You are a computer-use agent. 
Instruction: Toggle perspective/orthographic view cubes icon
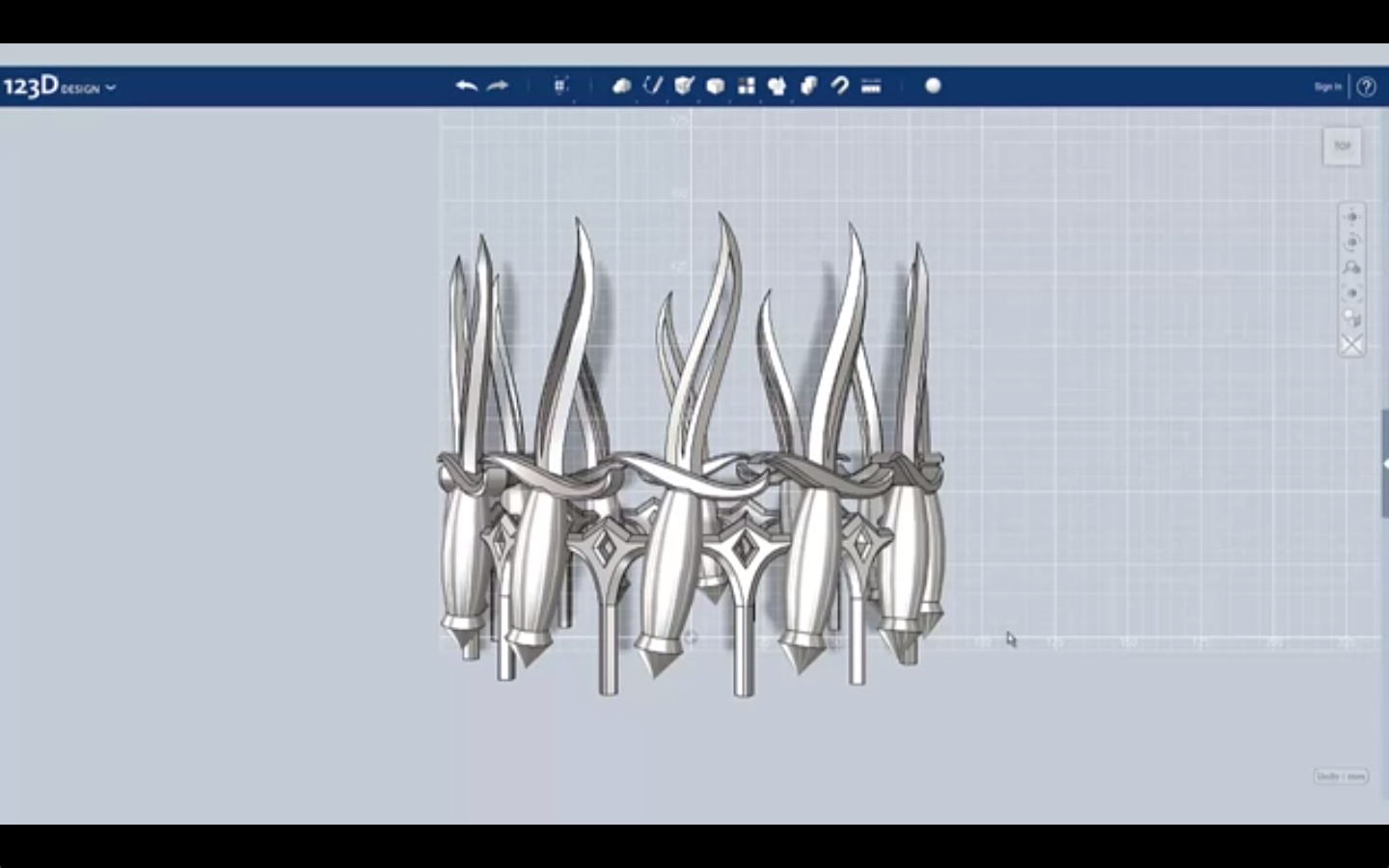1351,319
